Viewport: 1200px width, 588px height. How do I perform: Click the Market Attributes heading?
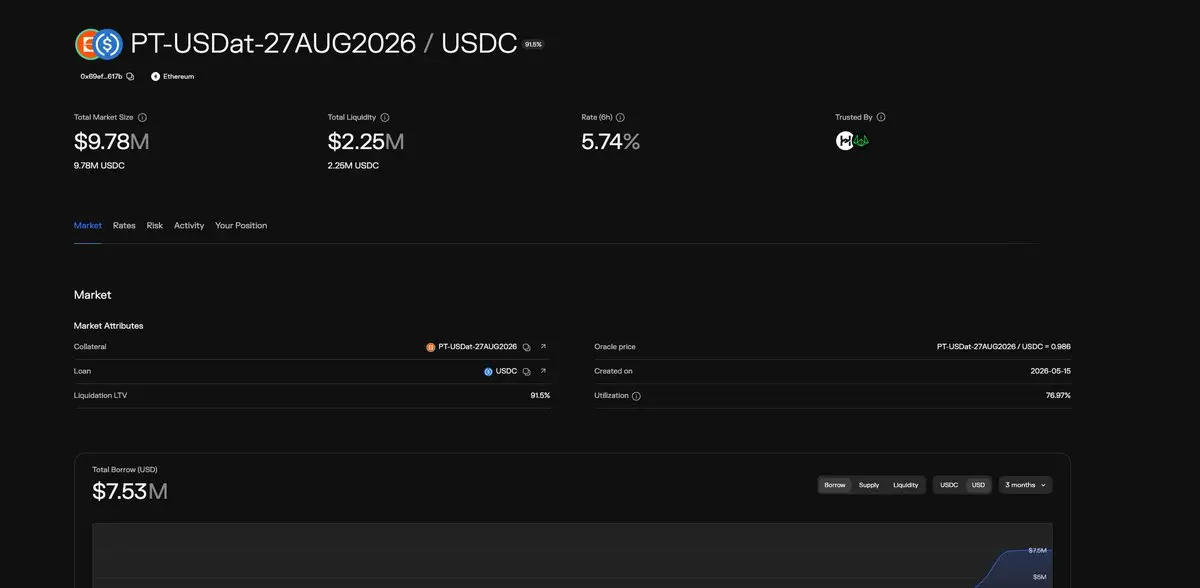(108, 326)
